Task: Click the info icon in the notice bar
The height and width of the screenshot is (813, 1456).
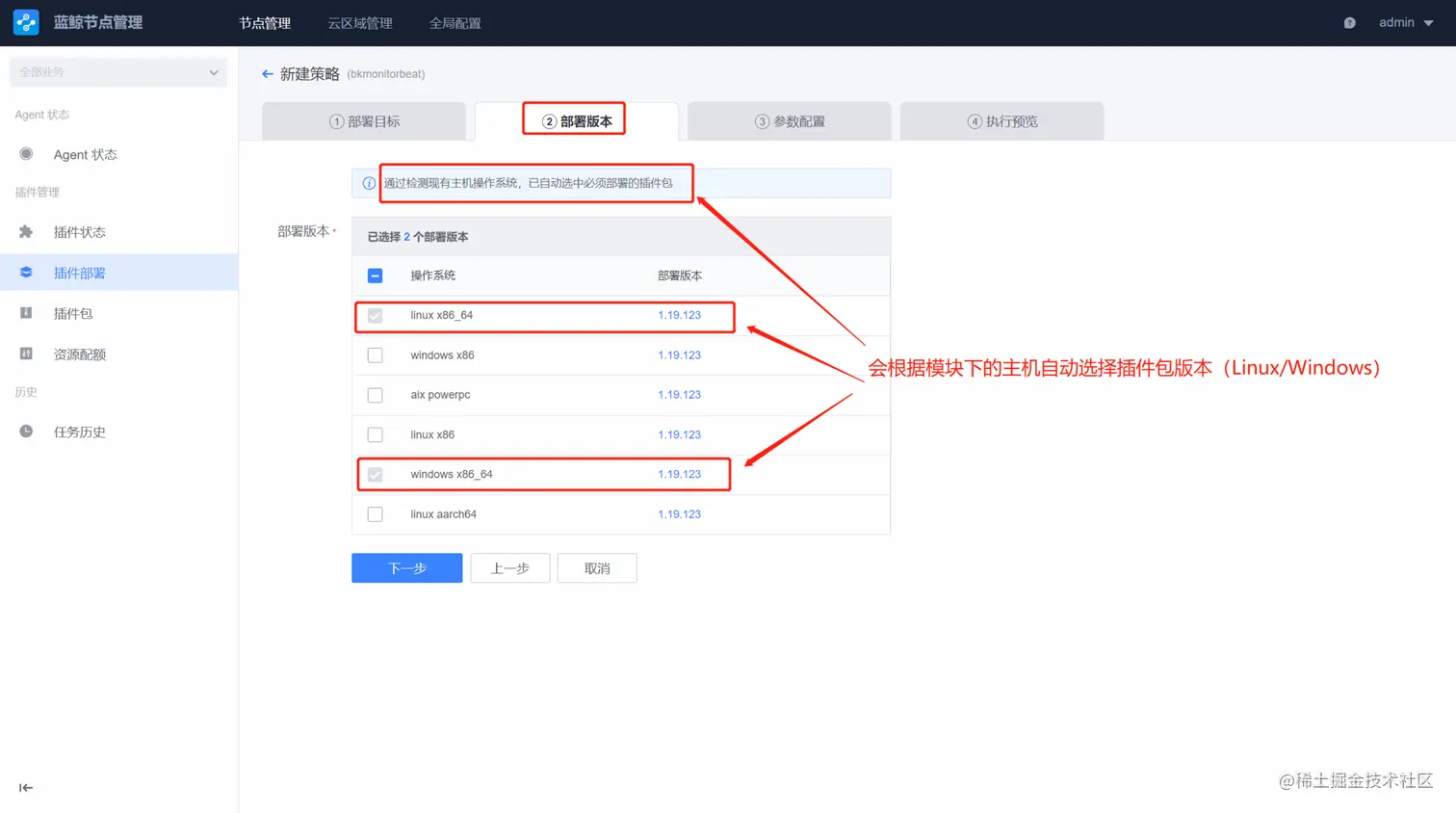Action: pos(369,183)
